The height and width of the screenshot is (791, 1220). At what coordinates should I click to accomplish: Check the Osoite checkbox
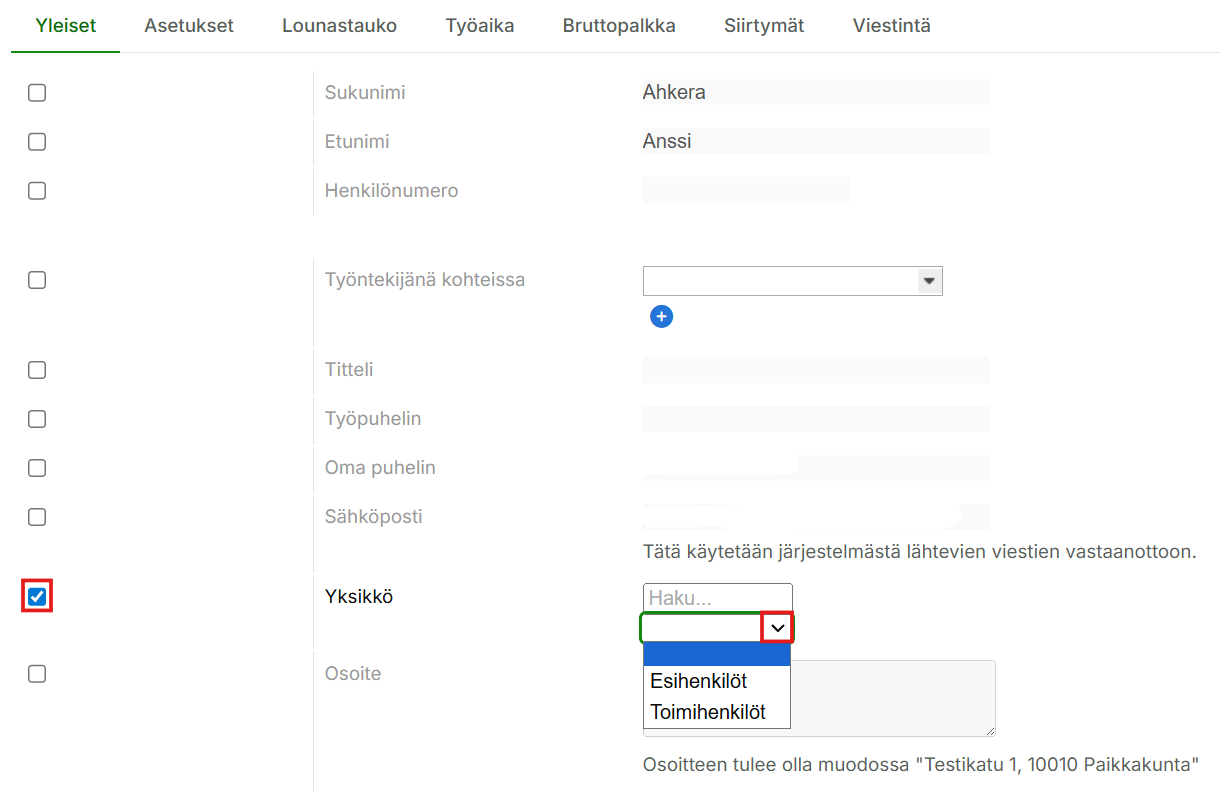(x=37, y=674)
